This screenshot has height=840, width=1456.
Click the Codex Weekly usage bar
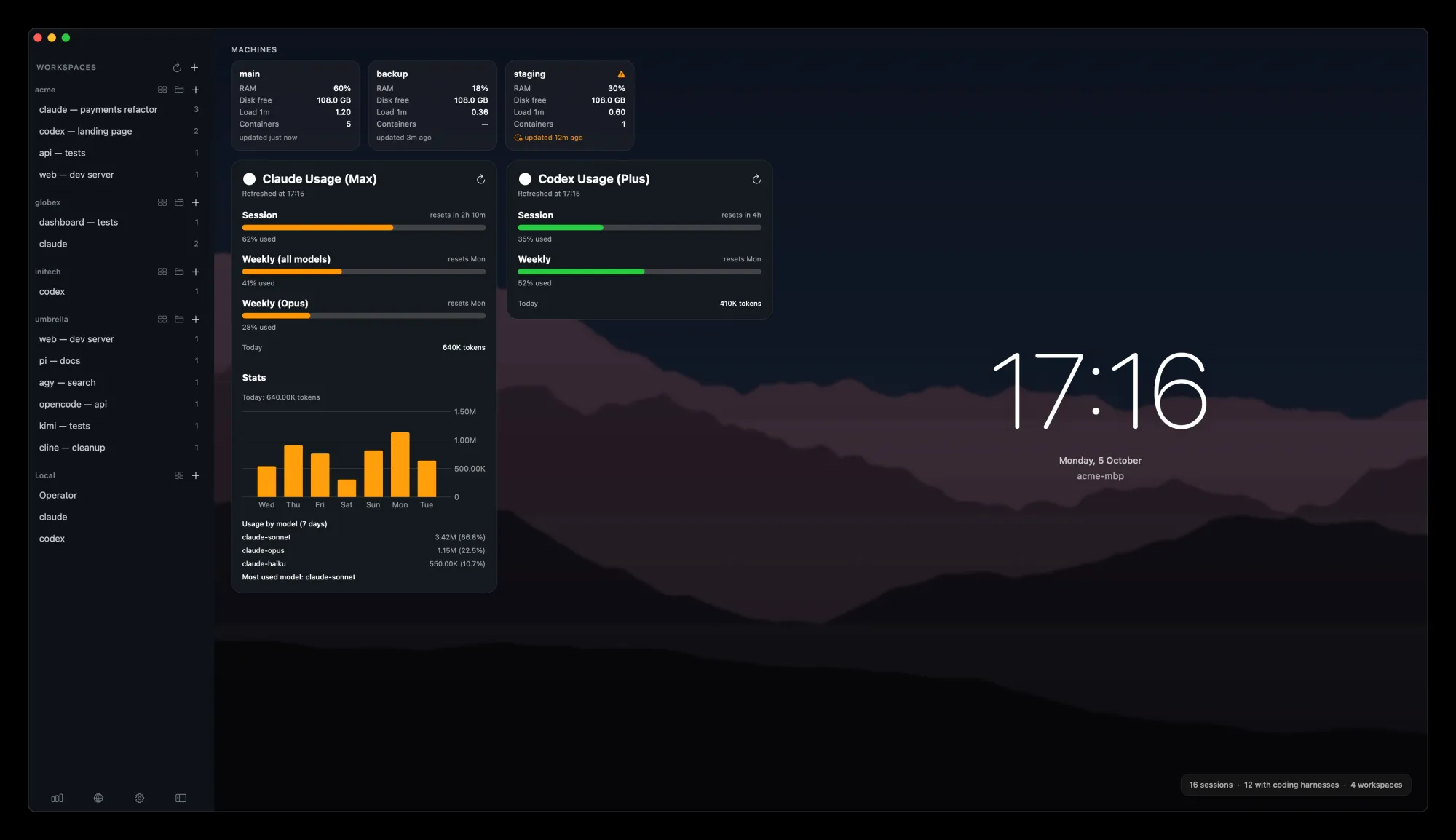click(639, 272)
